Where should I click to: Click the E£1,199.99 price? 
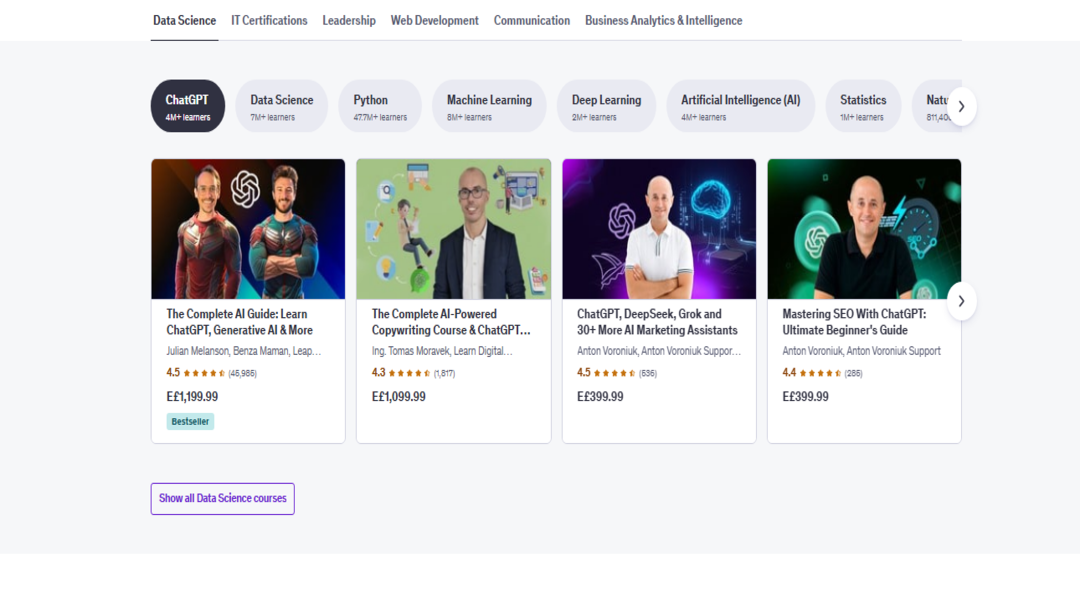click(x=192, y=397)
